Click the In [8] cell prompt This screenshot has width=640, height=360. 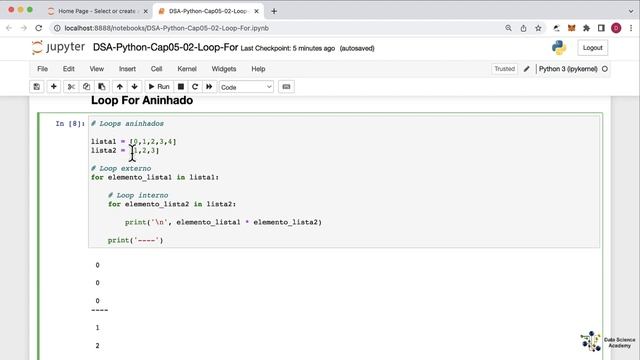coord(70,124)
